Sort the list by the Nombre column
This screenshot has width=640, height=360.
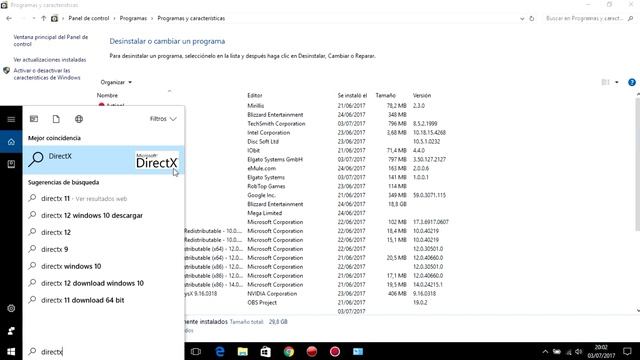click(x=107, y=95)
